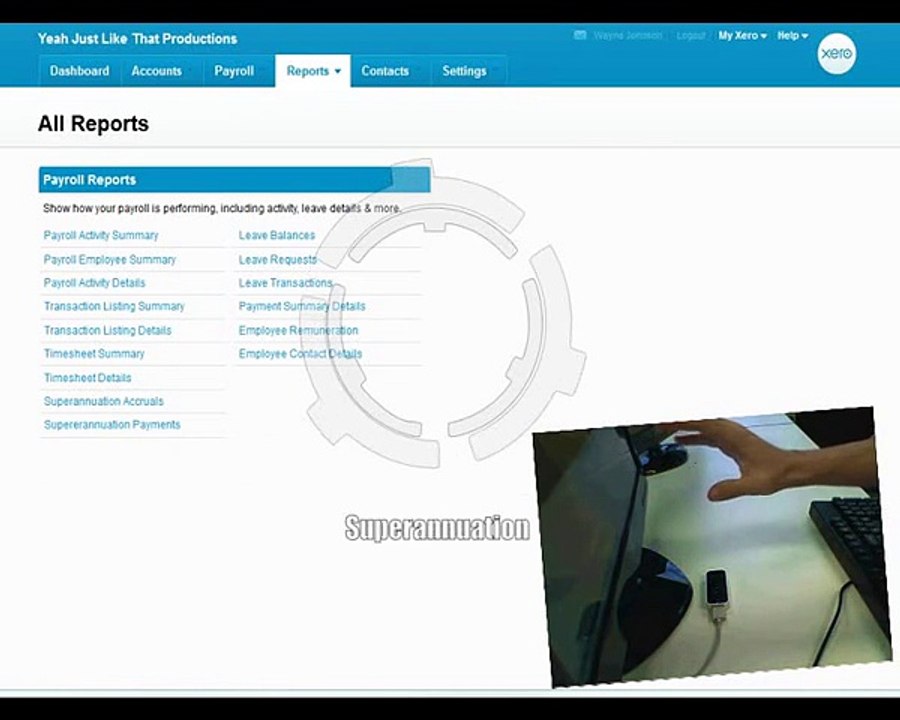Open the Help dropdown menu
The height and width of the screenshot is (720, 900).
pyautogui.click(x=793, y=36)
